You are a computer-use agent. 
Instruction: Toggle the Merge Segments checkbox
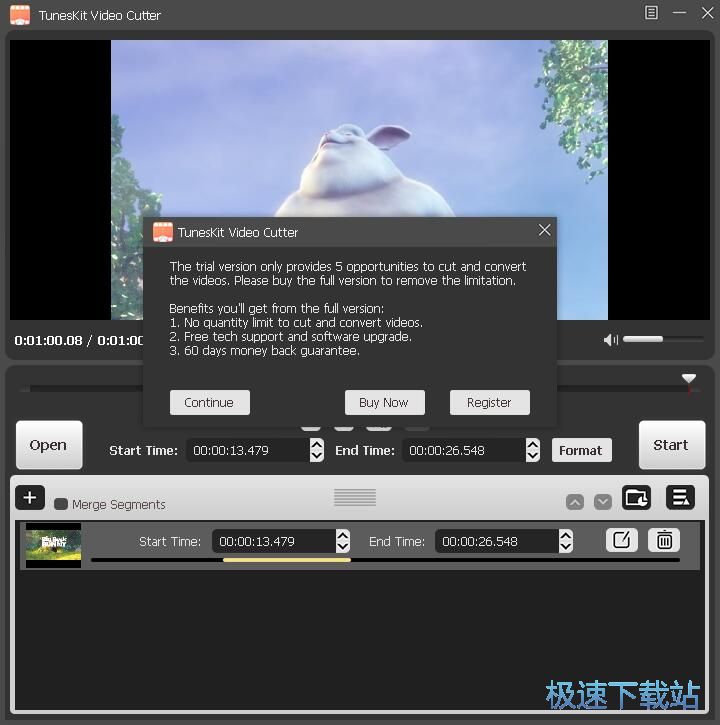(61, 504)
